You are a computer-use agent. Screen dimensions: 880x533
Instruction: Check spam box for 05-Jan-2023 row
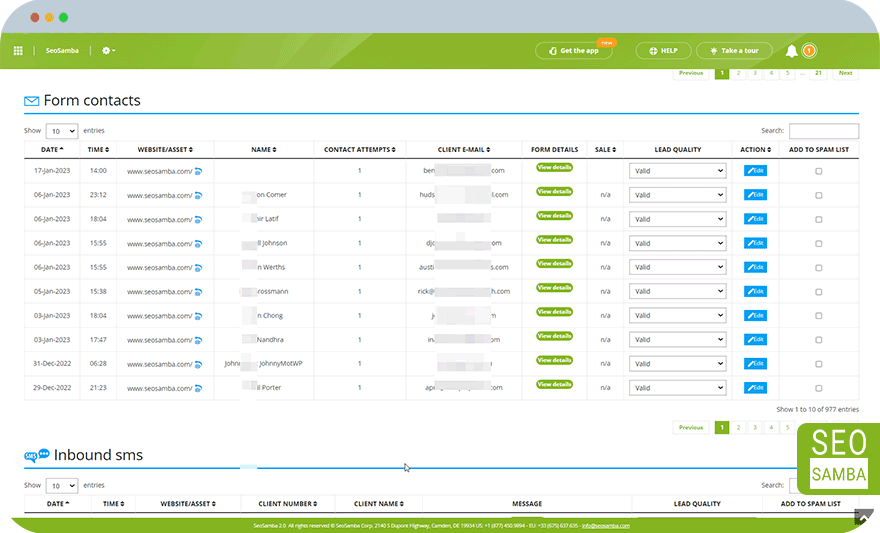pyautogui.click(x=819, y=292)
